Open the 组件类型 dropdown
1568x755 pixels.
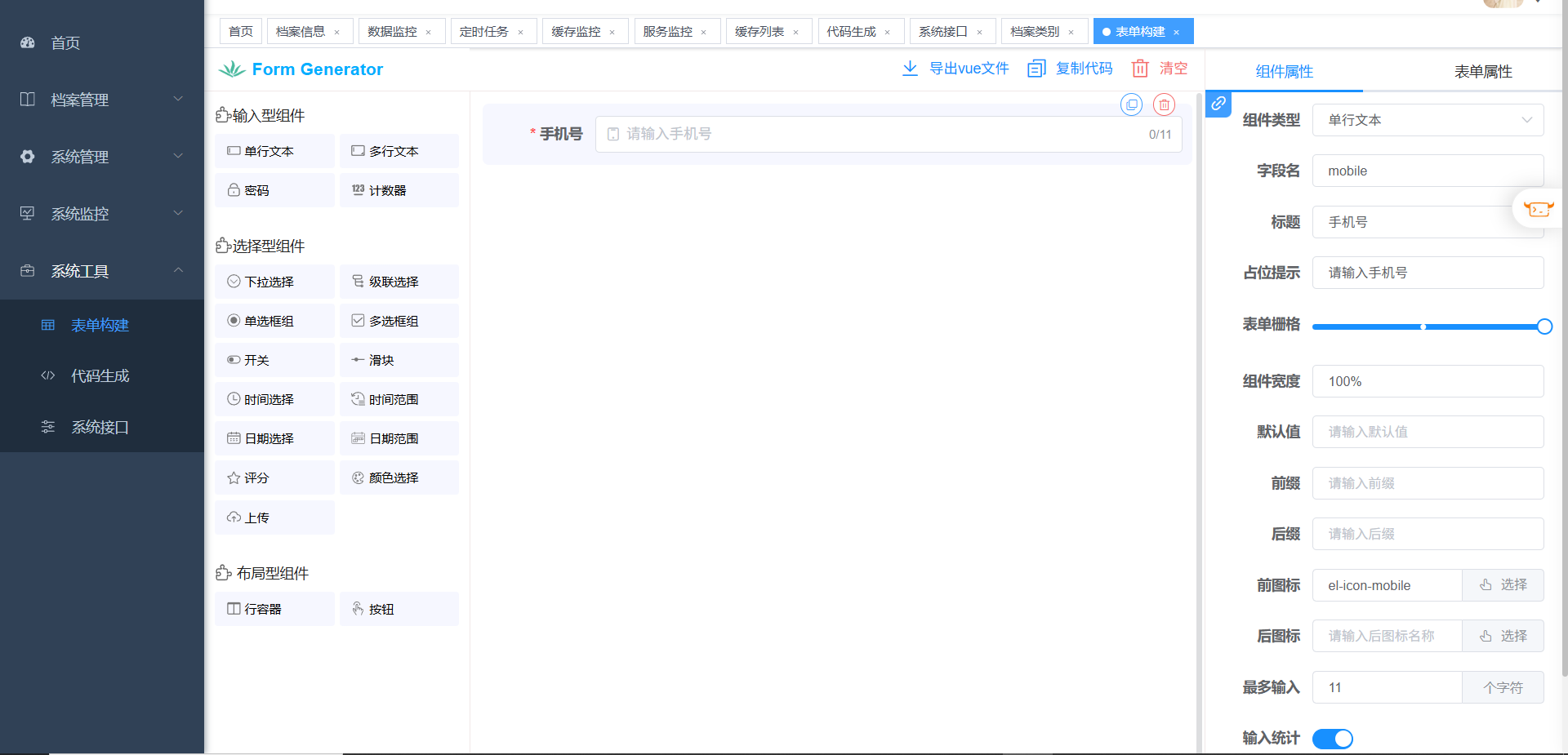tap(1428, 120)
